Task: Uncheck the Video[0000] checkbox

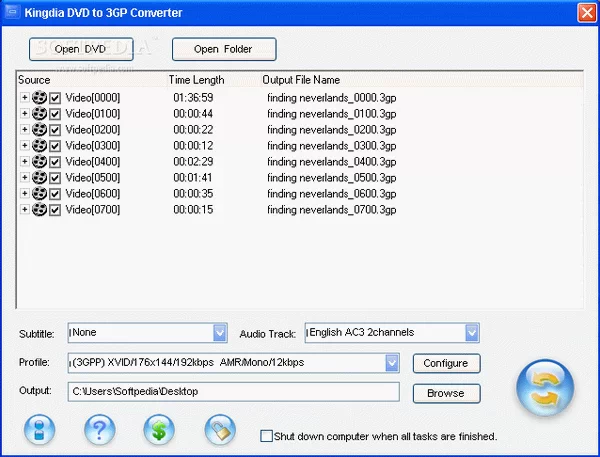Action: pos(55,98)
